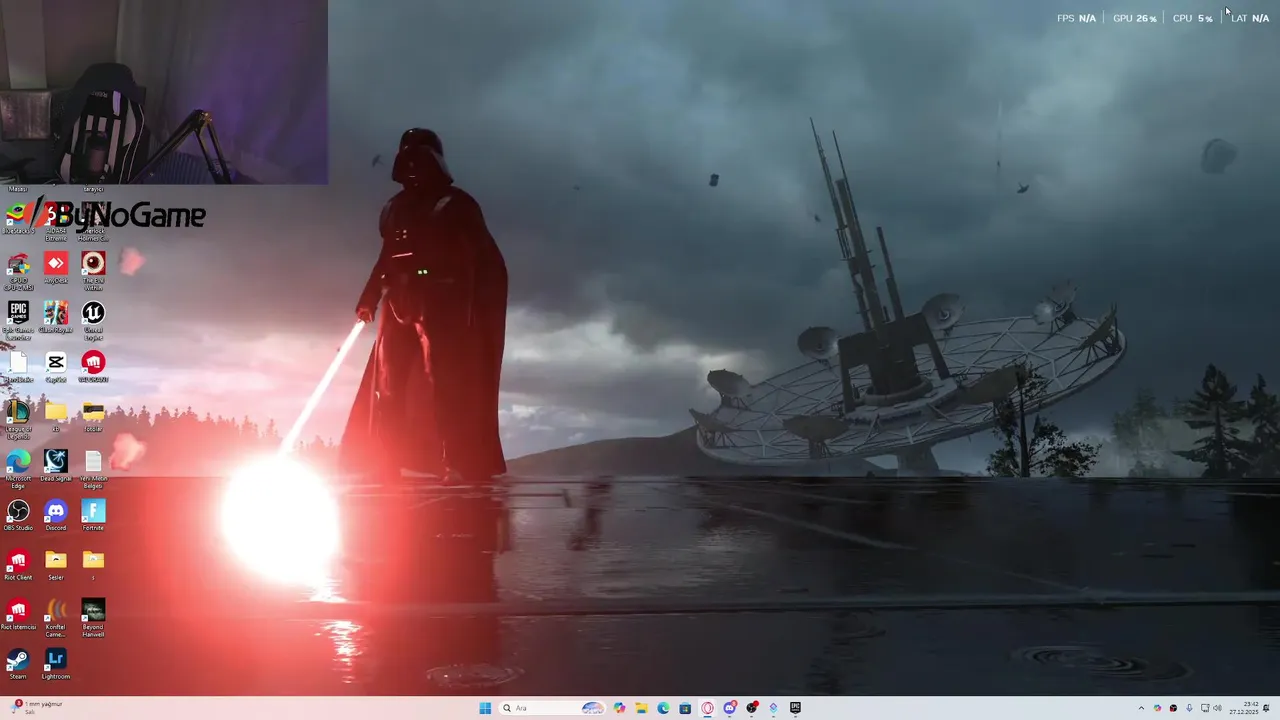Open File Explorer from the taskbar
This screenshot has height=720, width=1280.
pyautogui.click(x=641, y=708)
